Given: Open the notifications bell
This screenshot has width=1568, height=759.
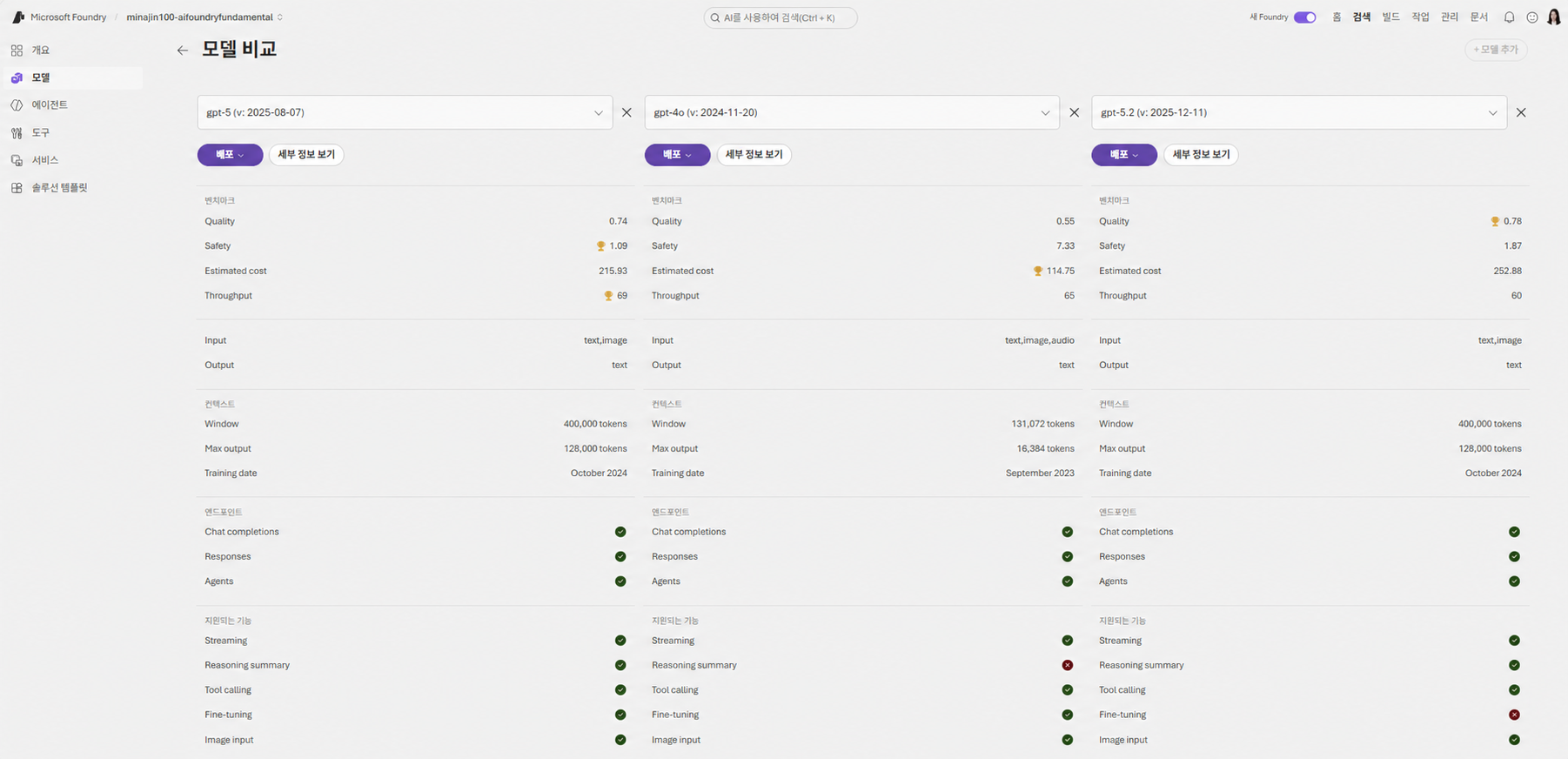Looking at the screenshot, I should (1510, 17).
